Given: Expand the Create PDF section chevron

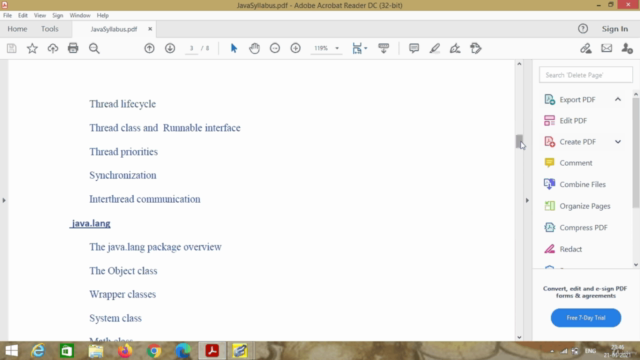Looking at the screenshot, I should click(618, 142).
